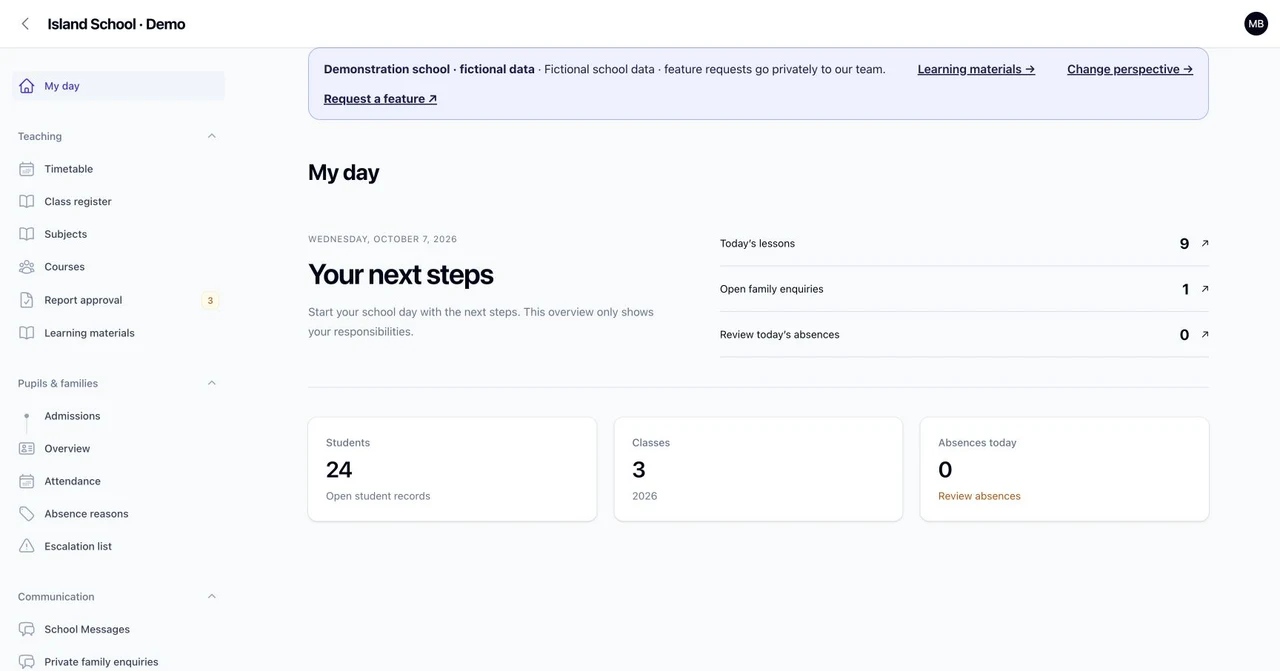Open the Absences today card
Viewport: 1280px width, 671px height.
(1064, 469)
